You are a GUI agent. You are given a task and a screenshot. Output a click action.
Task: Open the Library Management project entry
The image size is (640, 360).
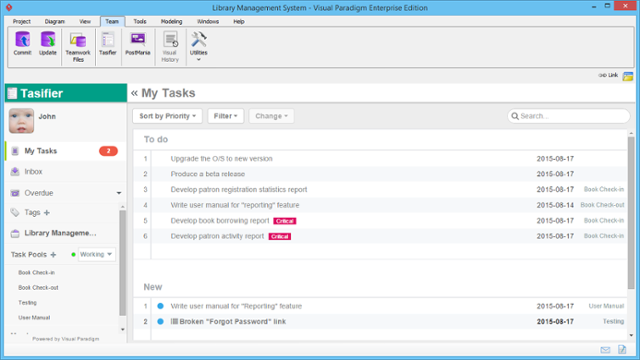(x=61, y=233)
